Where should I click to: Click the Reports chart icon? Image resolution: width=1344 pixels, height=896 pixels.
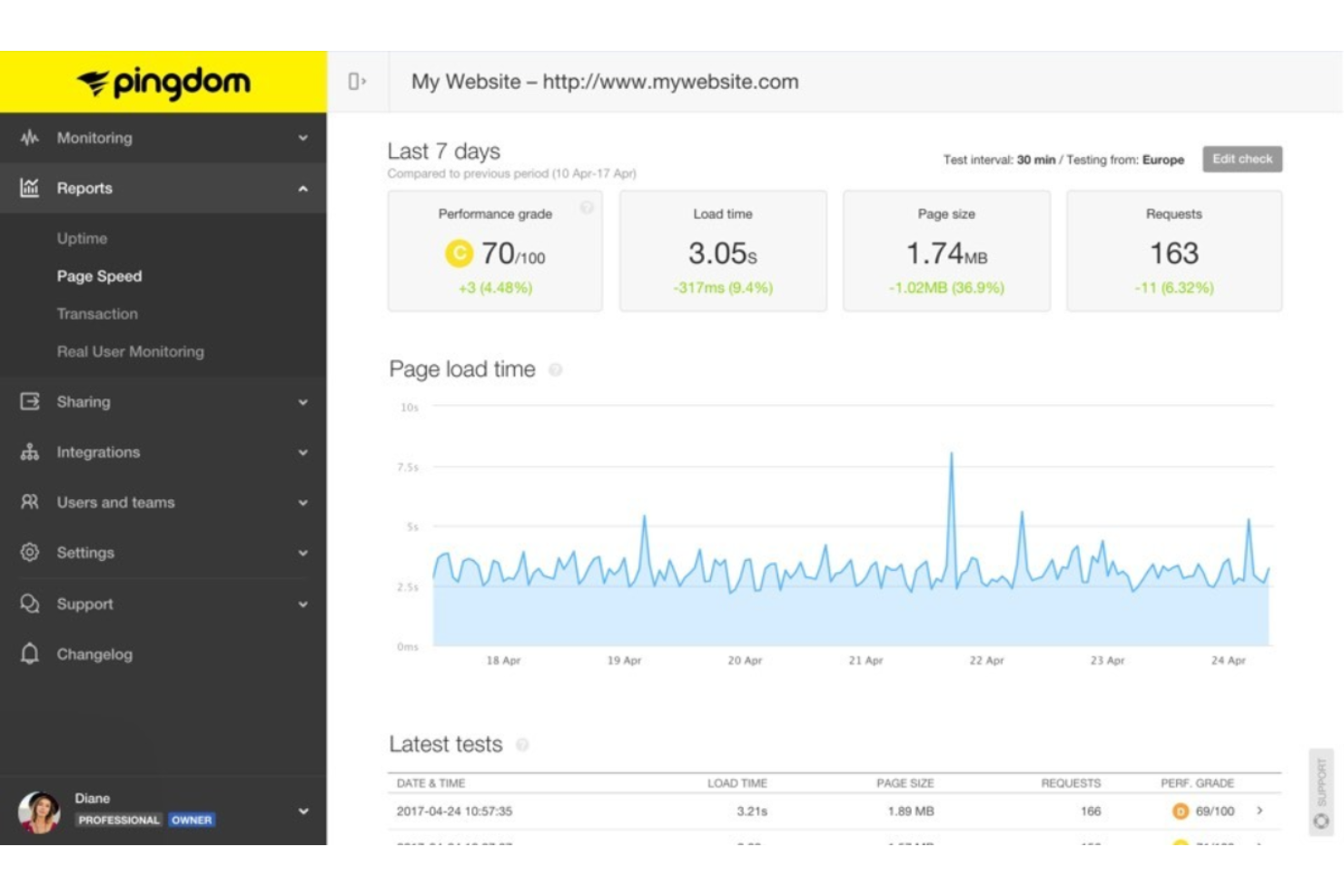30,188
